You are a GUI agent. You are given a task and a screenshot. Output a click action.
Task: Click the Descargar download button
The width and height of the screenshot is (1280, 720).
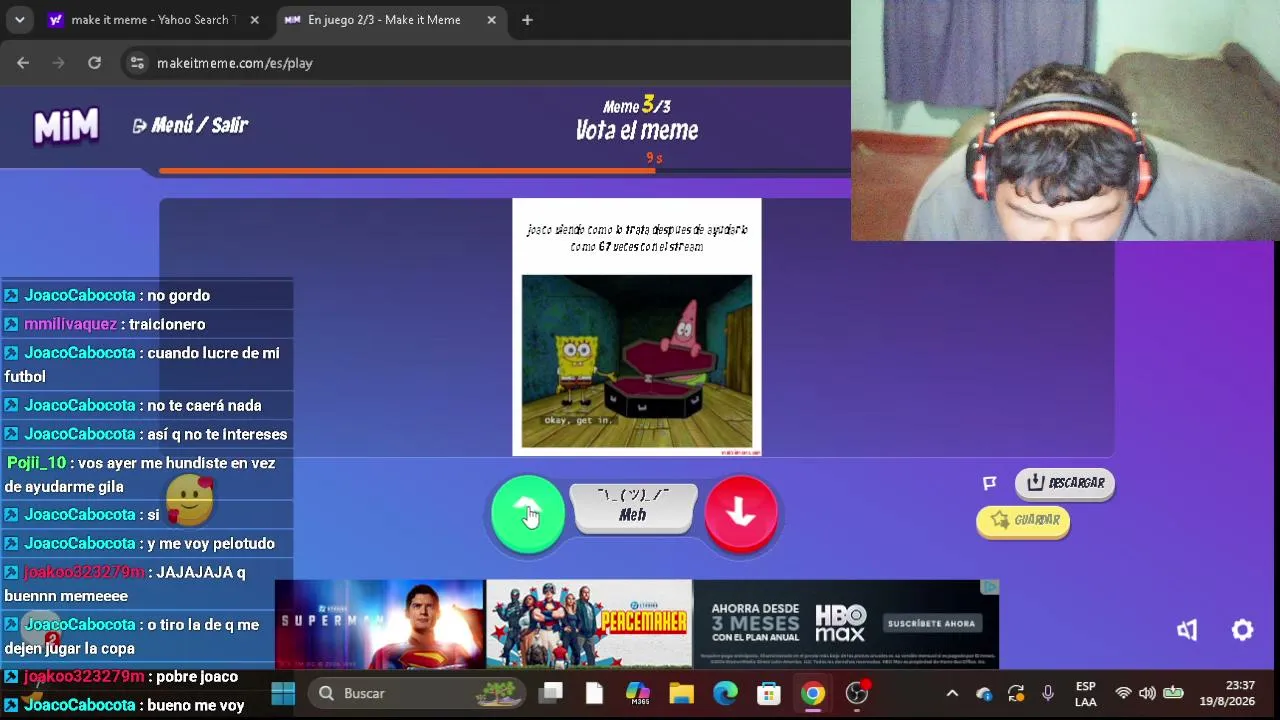(1065, 483)
